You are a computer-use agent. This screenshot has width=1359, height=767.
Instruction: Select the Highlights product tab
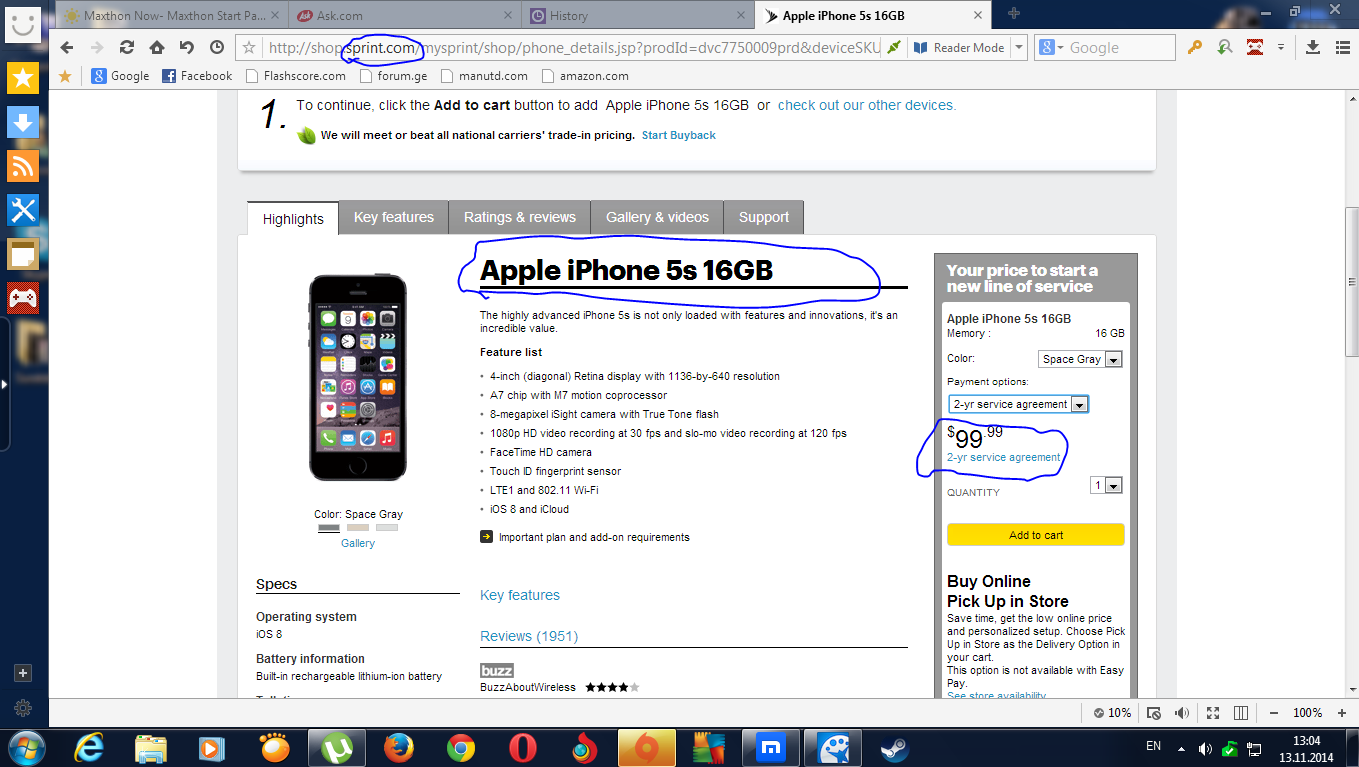(293, 218)
